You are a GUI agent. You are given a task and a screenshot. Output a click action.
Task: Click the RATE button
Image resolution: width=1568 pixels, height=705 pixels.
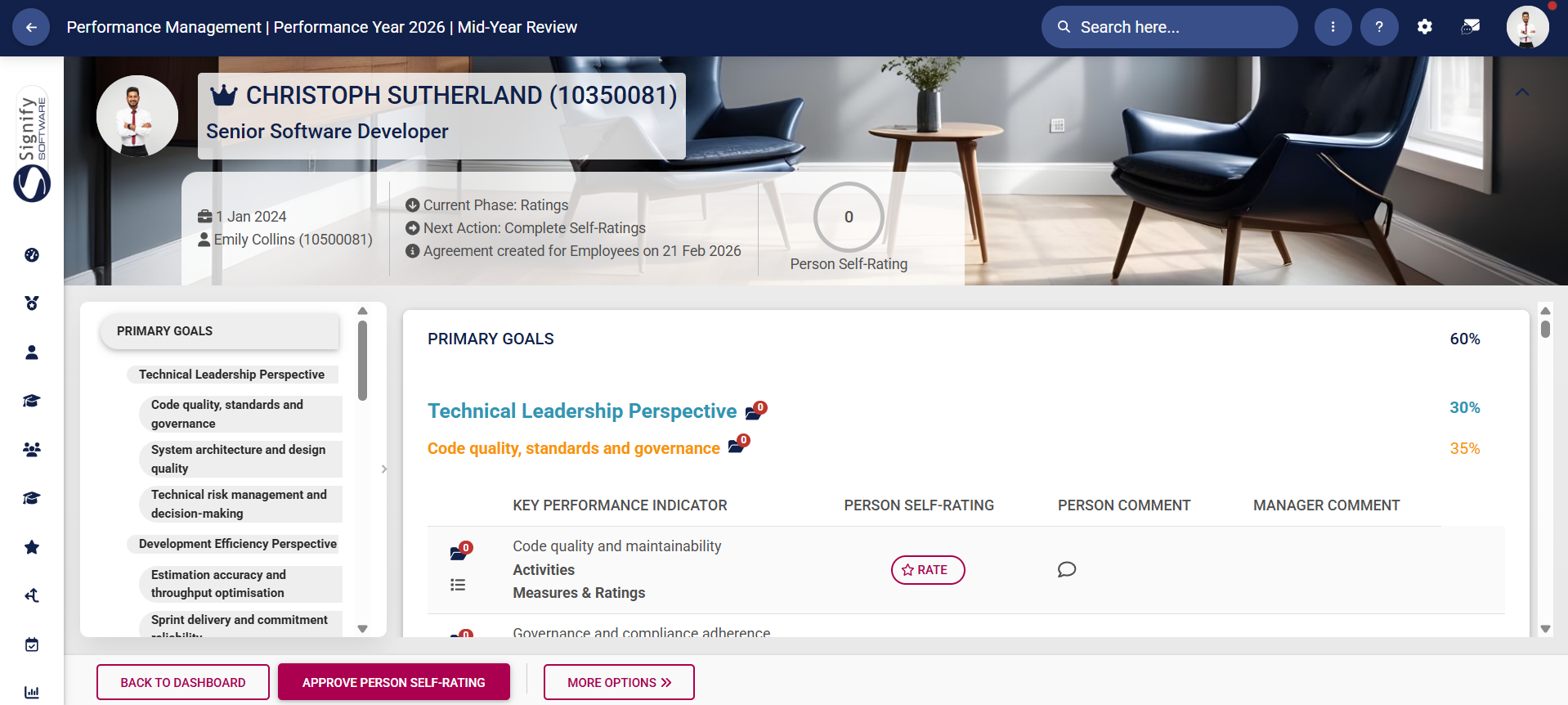pyautogui.click(x=928, y=570)
